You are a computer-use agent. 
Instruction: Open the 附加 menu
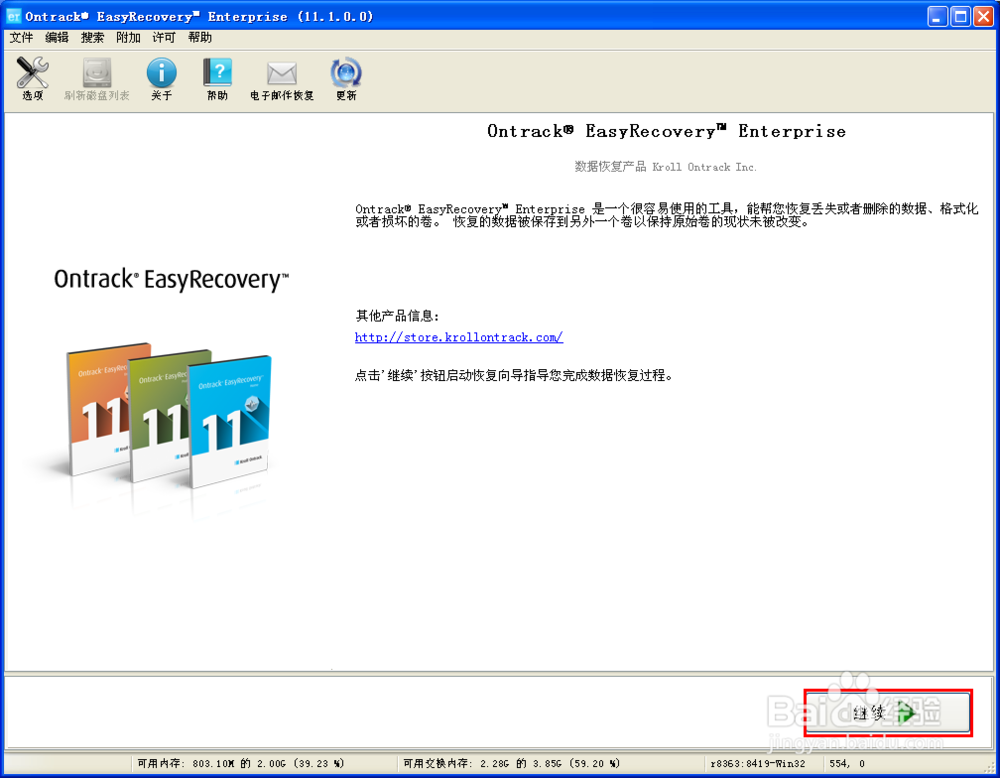coord(128,38)
